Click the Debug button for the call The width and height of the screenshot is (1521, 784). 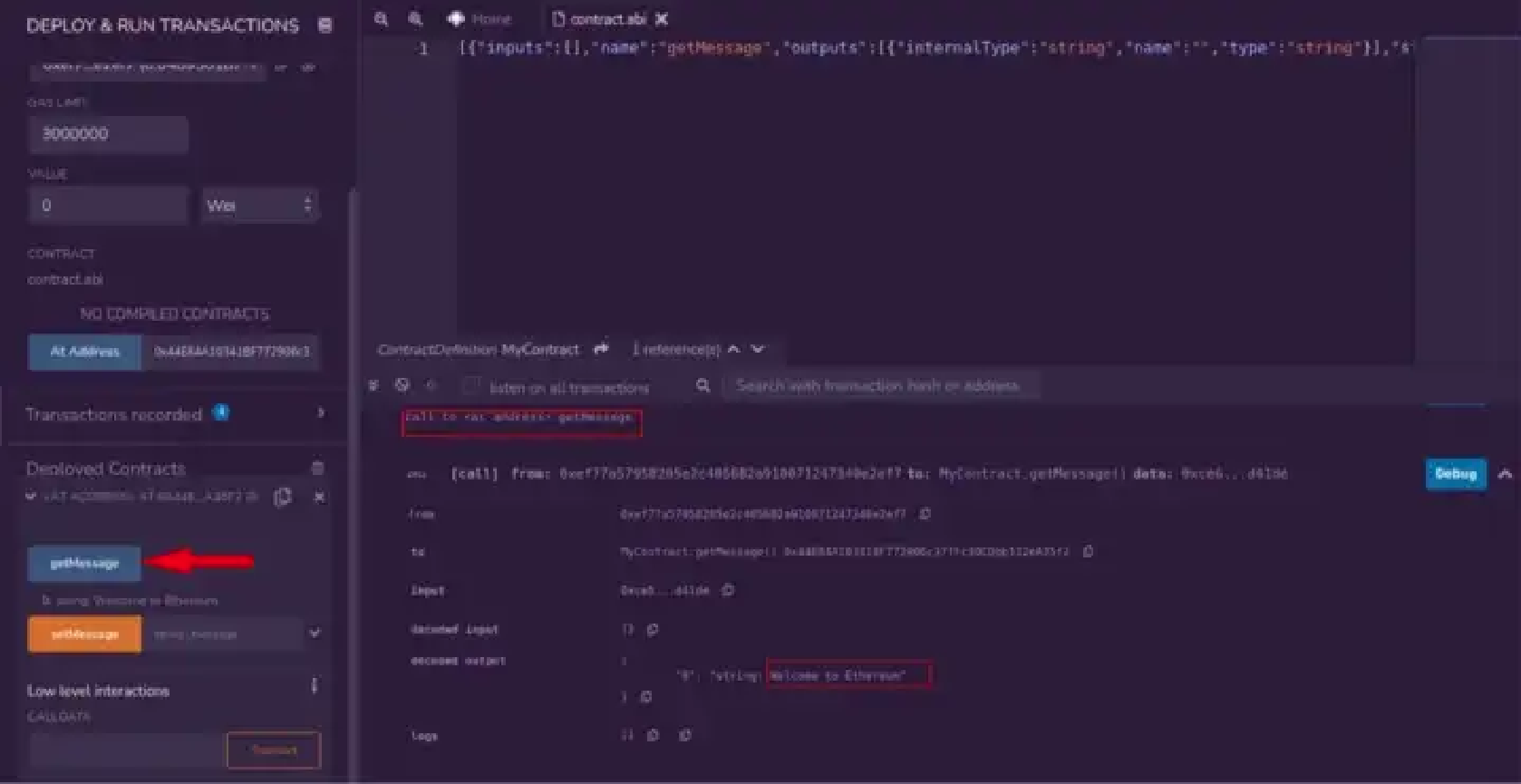point(1455,474)
